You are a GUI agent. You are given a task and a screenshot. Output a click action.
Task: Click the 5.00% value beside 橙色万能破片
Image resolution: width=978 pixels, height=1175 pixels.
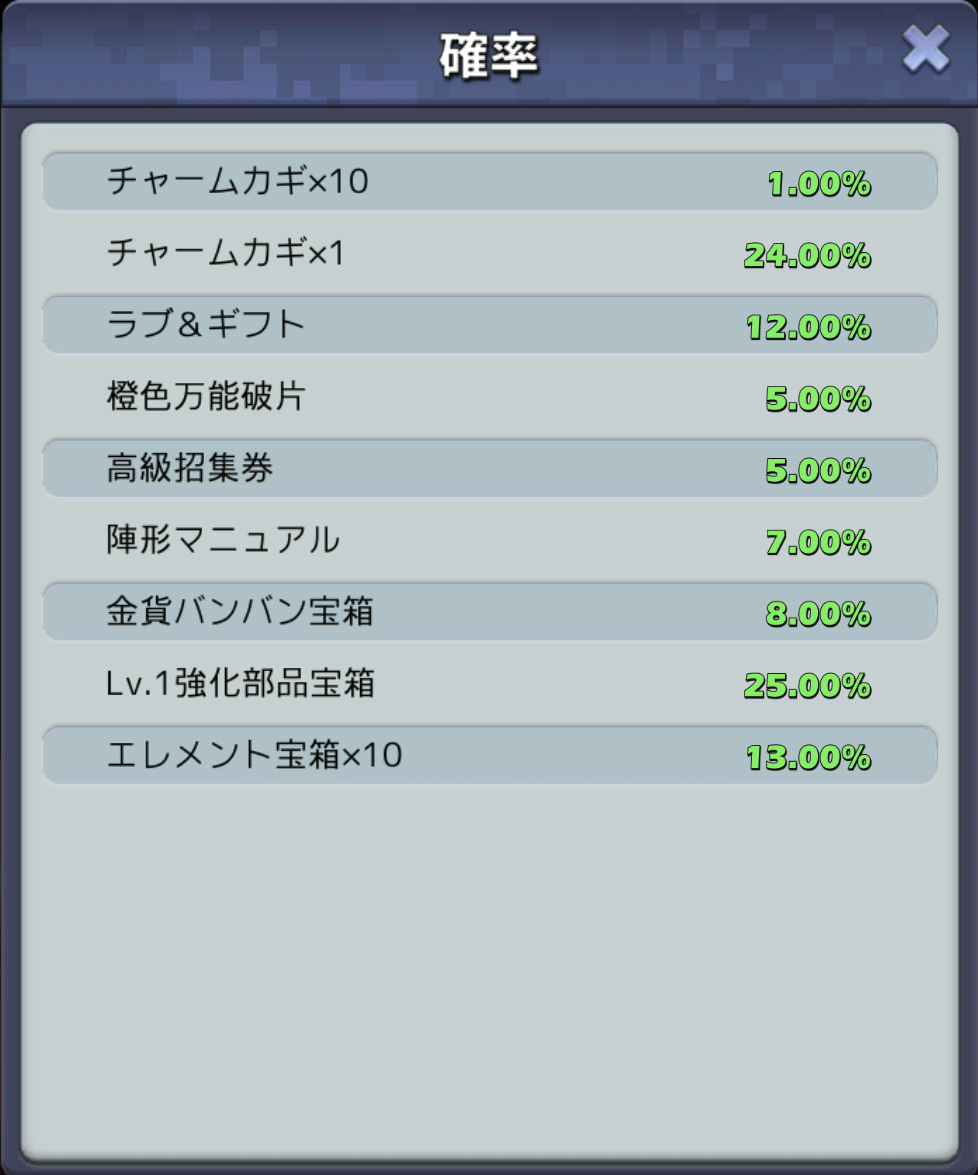pos(818,399)
